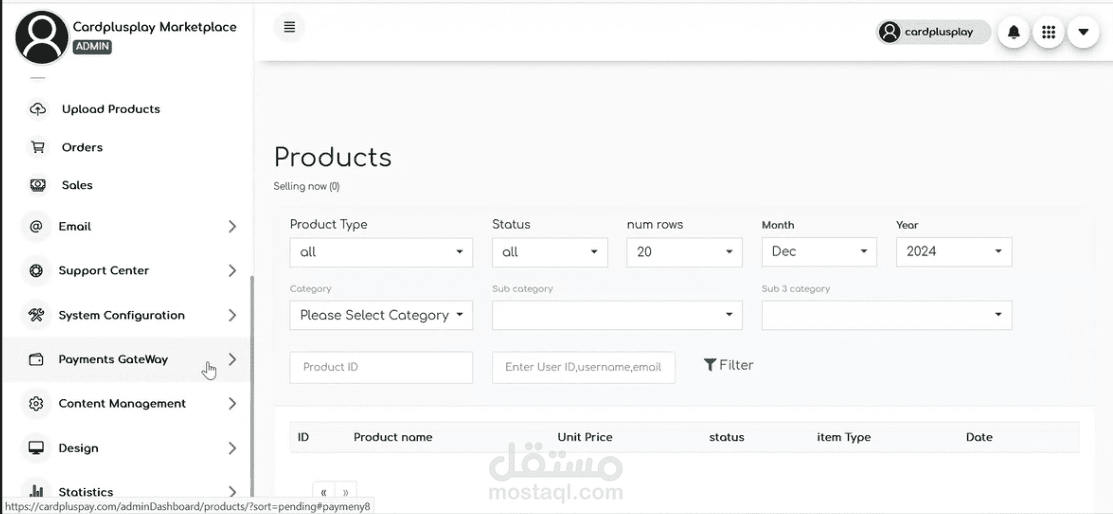Open the Product Type dropdown

point(381,252)
